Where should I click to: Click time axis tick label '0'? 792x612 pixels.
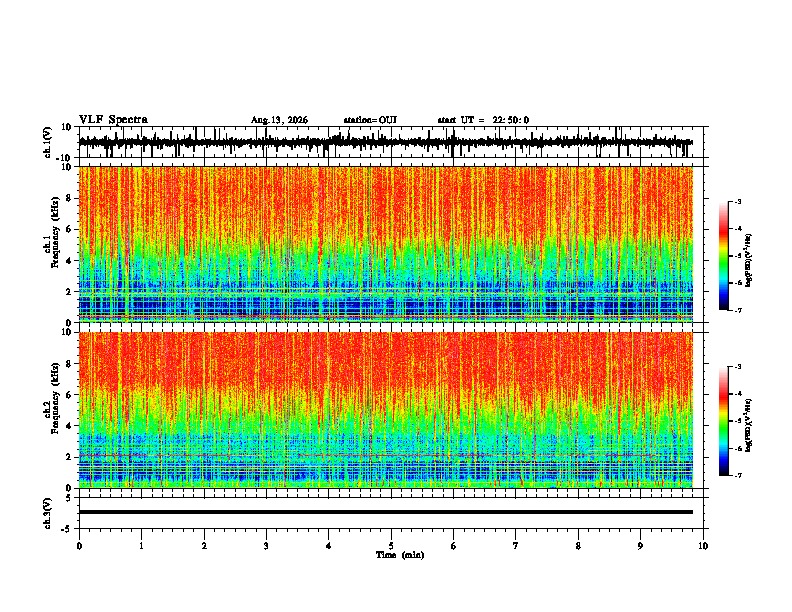click(x=79, y=546)
